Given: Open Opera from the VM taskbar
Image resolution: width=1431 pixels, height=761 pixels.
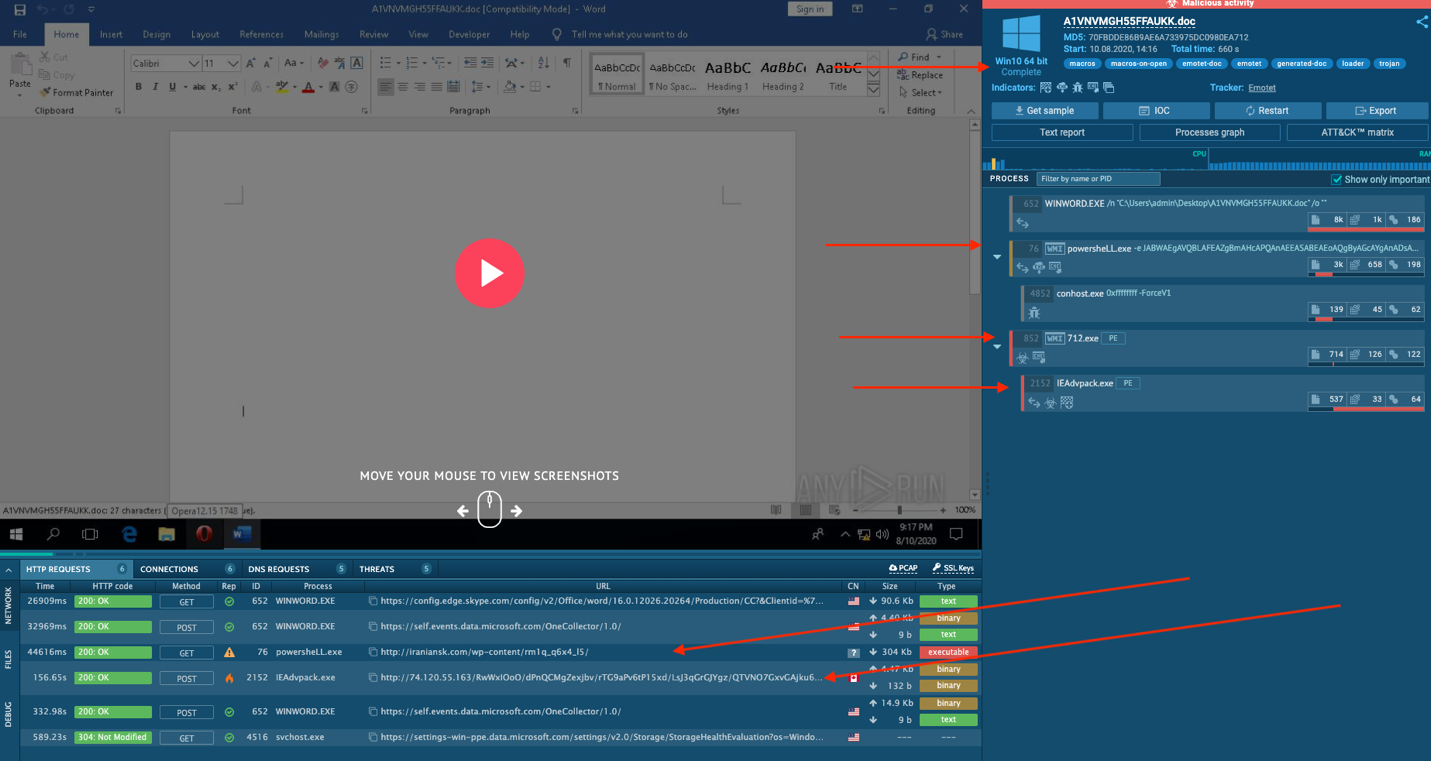Looking at the screenshot, I should 204,534.
